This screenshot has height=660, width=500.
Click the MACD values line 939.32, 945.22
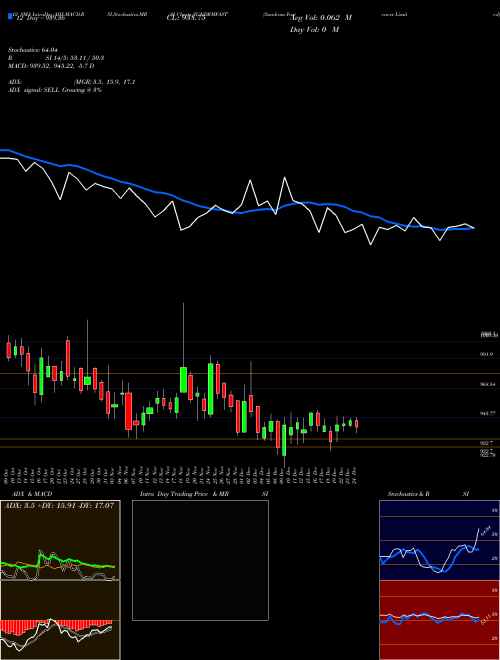[x=51, y=66]
